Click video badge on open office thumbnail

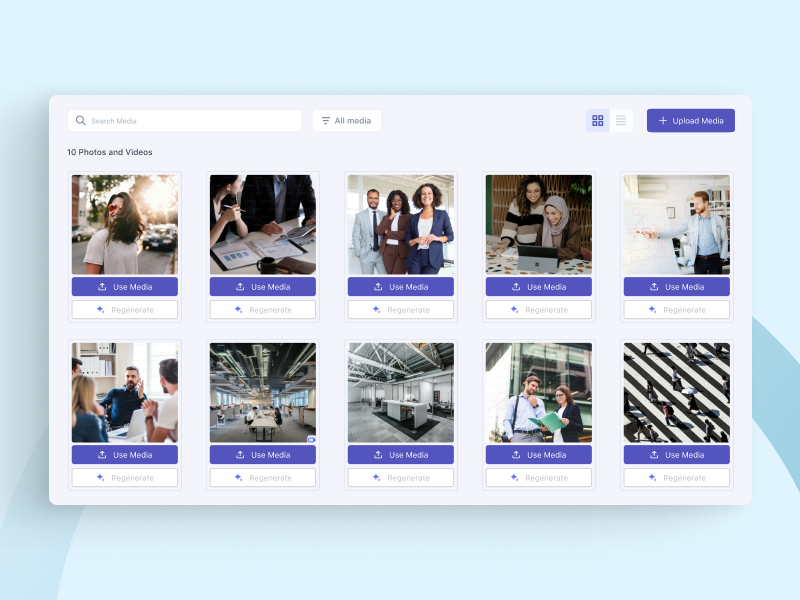click(311, 439)
